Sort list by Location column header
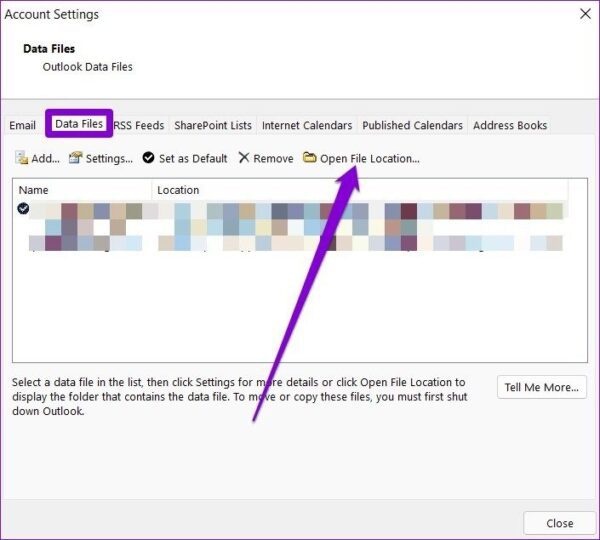The height and width of the screenshot is (540, 600). point(360,190)
